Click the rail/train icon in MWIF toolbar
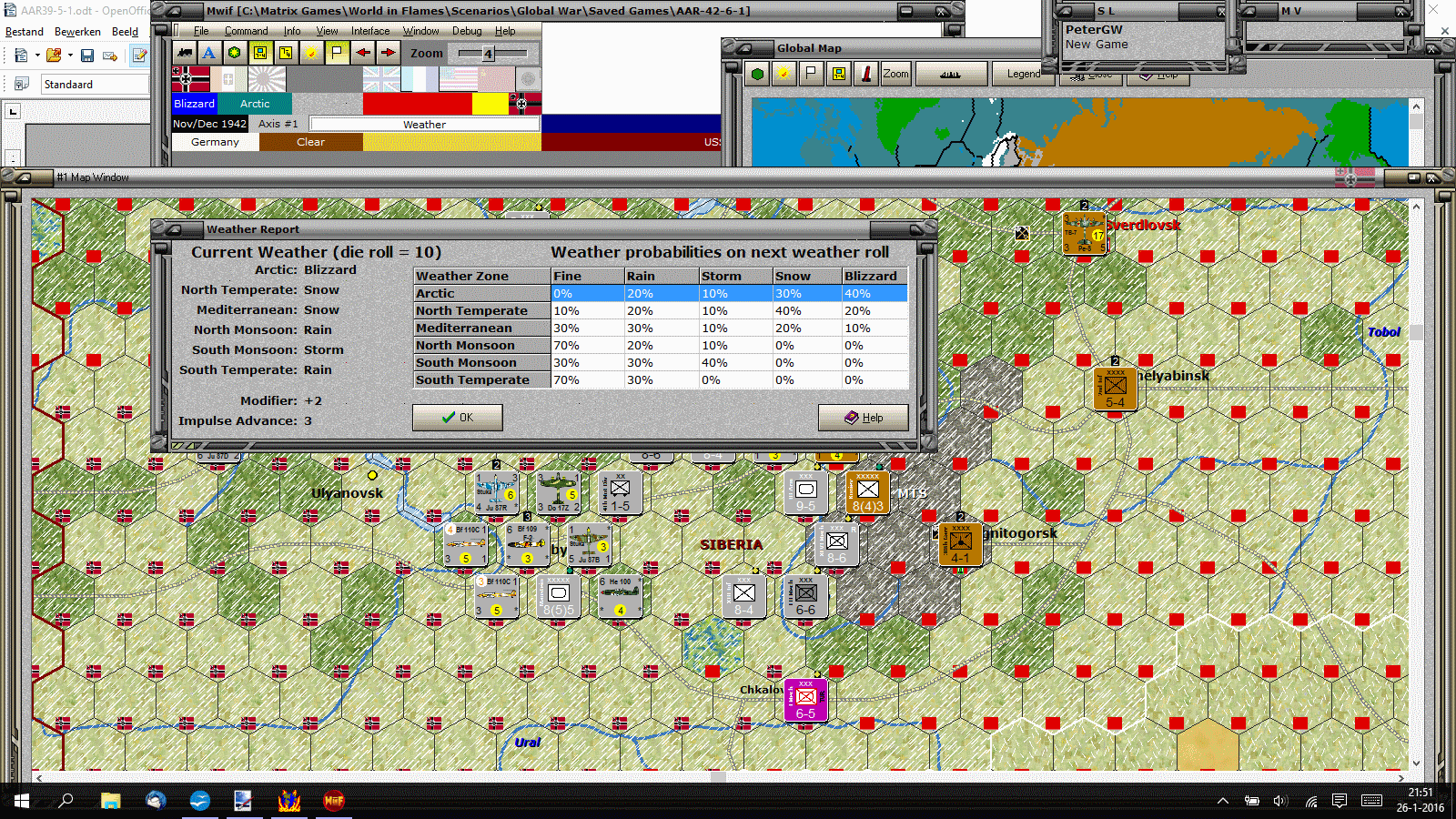This screenshot has height=819, width=1456. [185, 53]
